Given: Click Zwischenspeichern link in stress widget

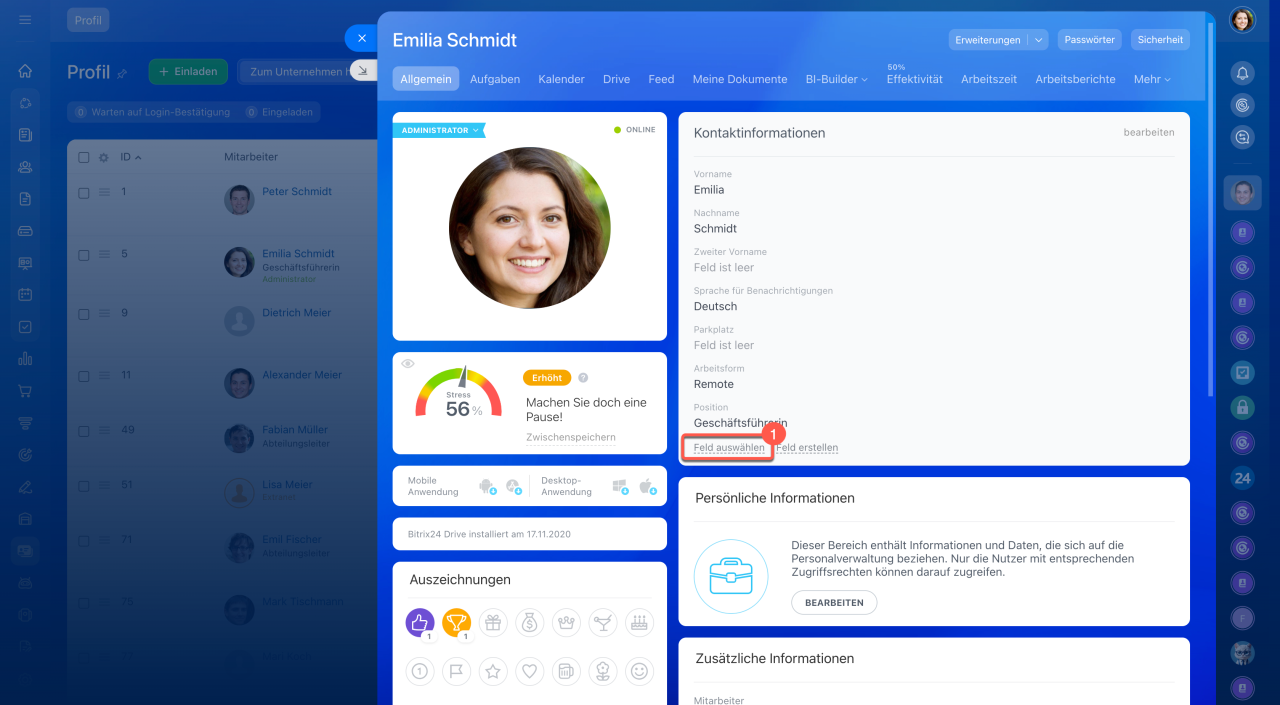Looking at the screenshot, I should pos(571,438).
